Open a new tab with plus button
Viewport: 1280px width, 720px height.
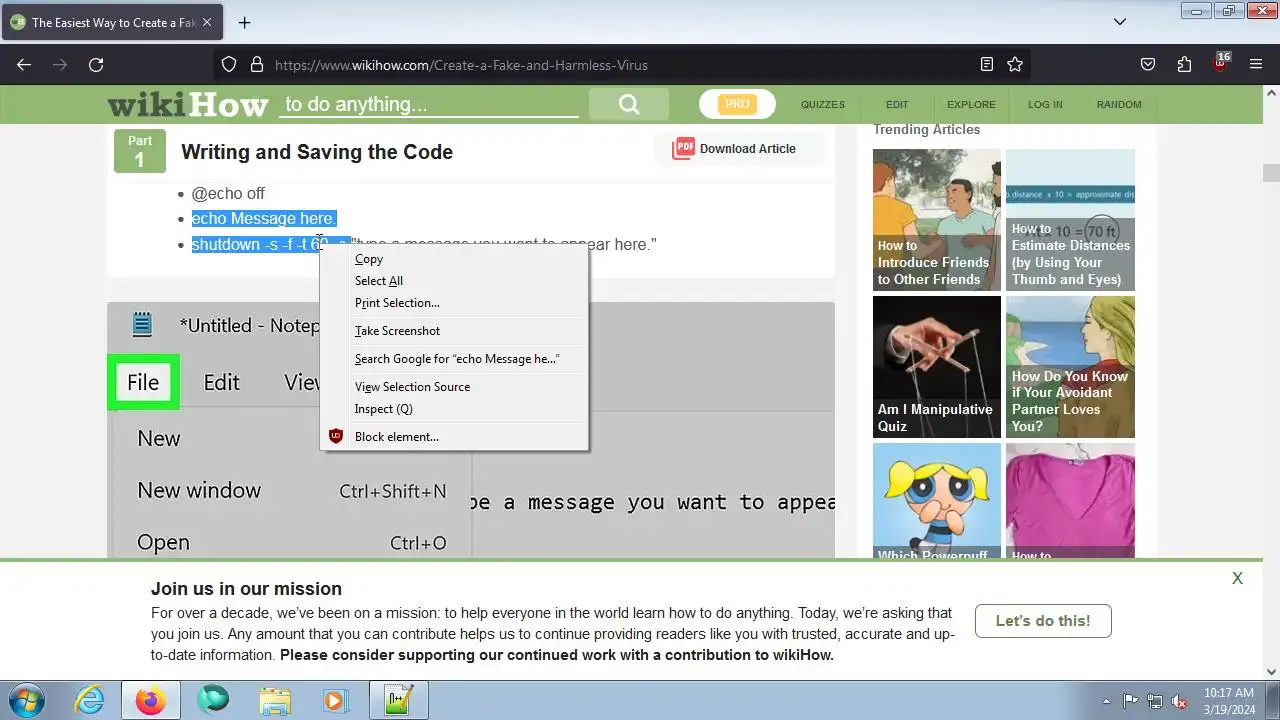tap(244, 22)
